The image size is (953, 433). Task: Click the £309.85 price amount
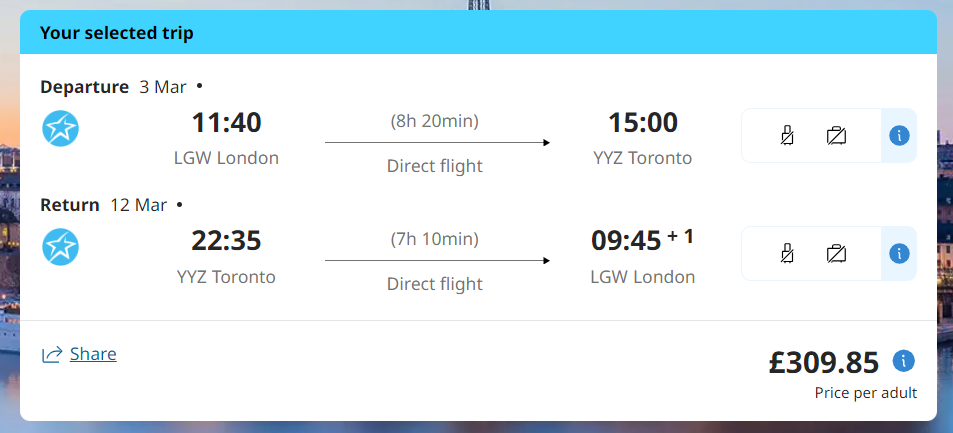[823, 362]
